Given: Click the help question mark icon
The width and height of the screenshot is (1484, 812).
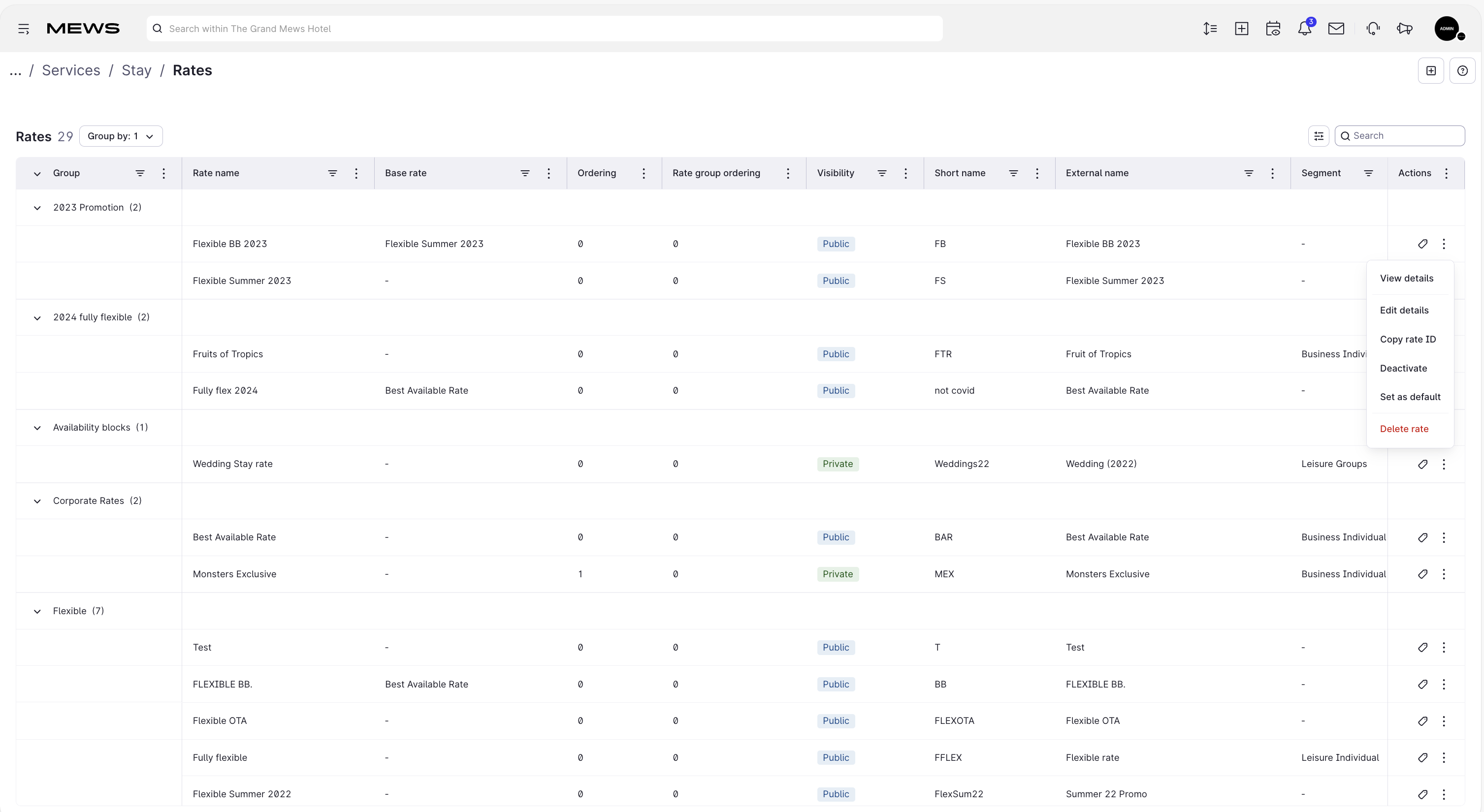Looking at the screenshot, I should 1462,71.
